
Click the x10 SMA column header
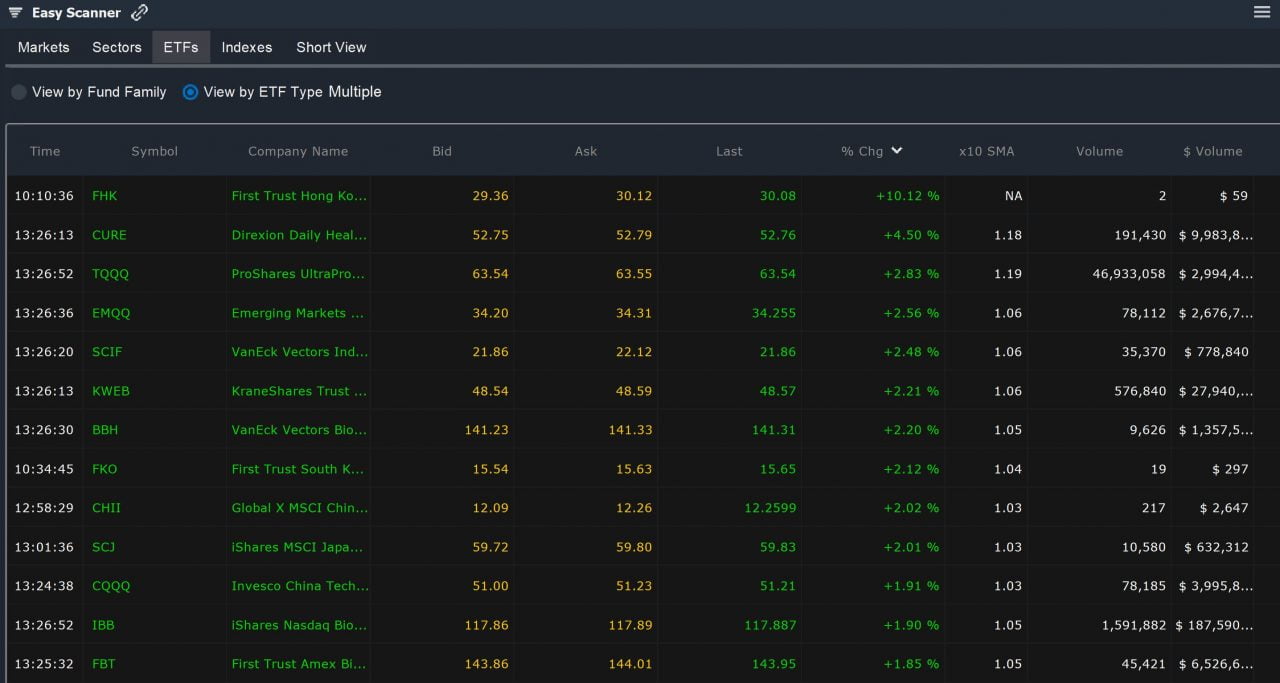[x=986, y=151]
